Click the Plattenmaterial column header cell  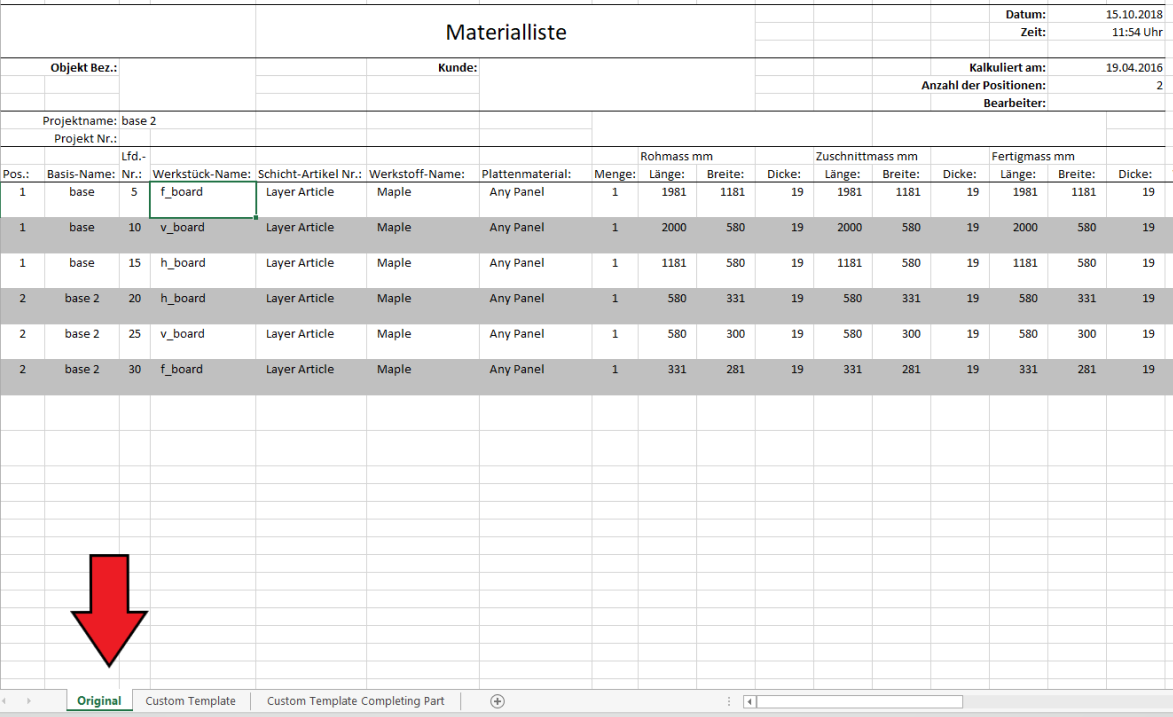pyautogui.click(x=534, y=174)
